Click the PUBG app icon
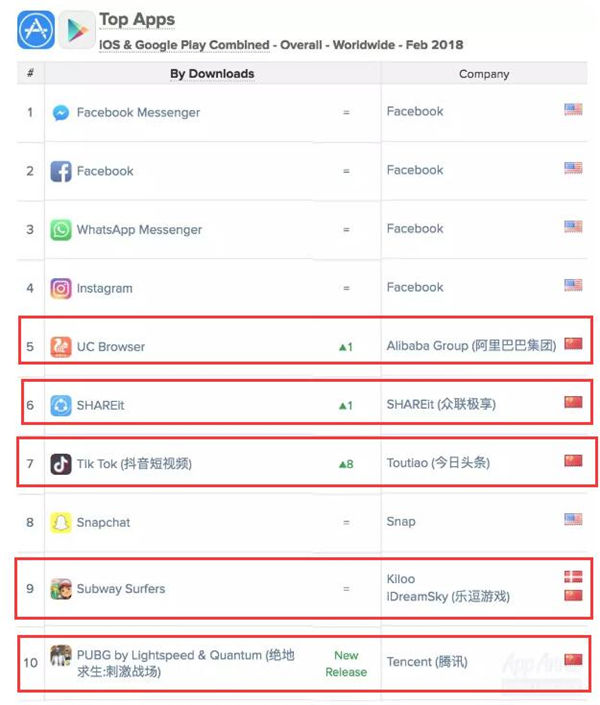600x705 pixels. [61, 655]
